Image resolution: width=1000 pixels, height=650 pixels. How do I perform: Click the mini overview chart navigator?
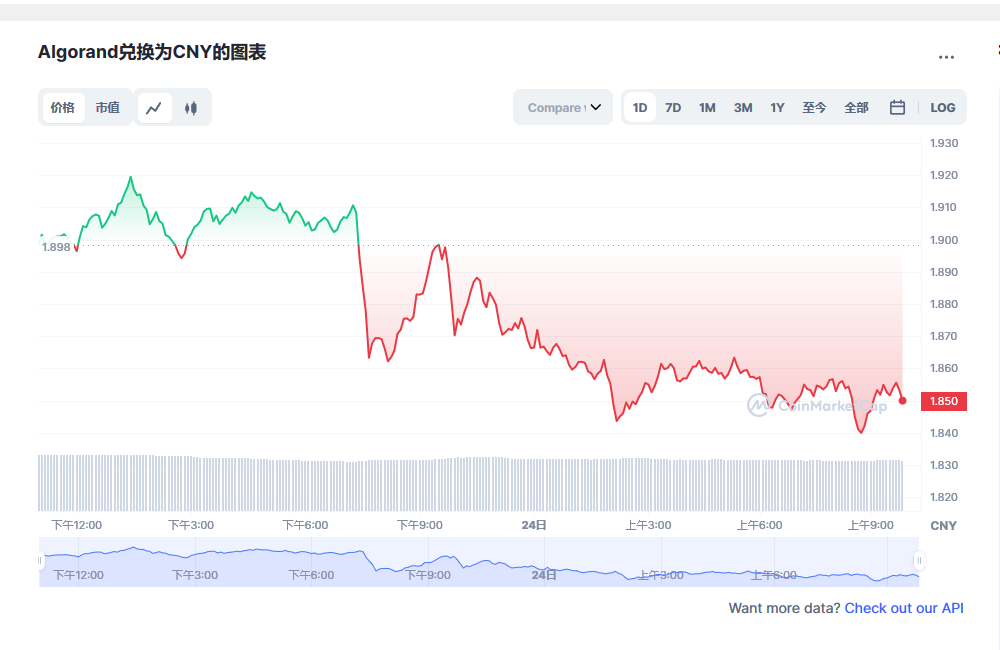479,562
